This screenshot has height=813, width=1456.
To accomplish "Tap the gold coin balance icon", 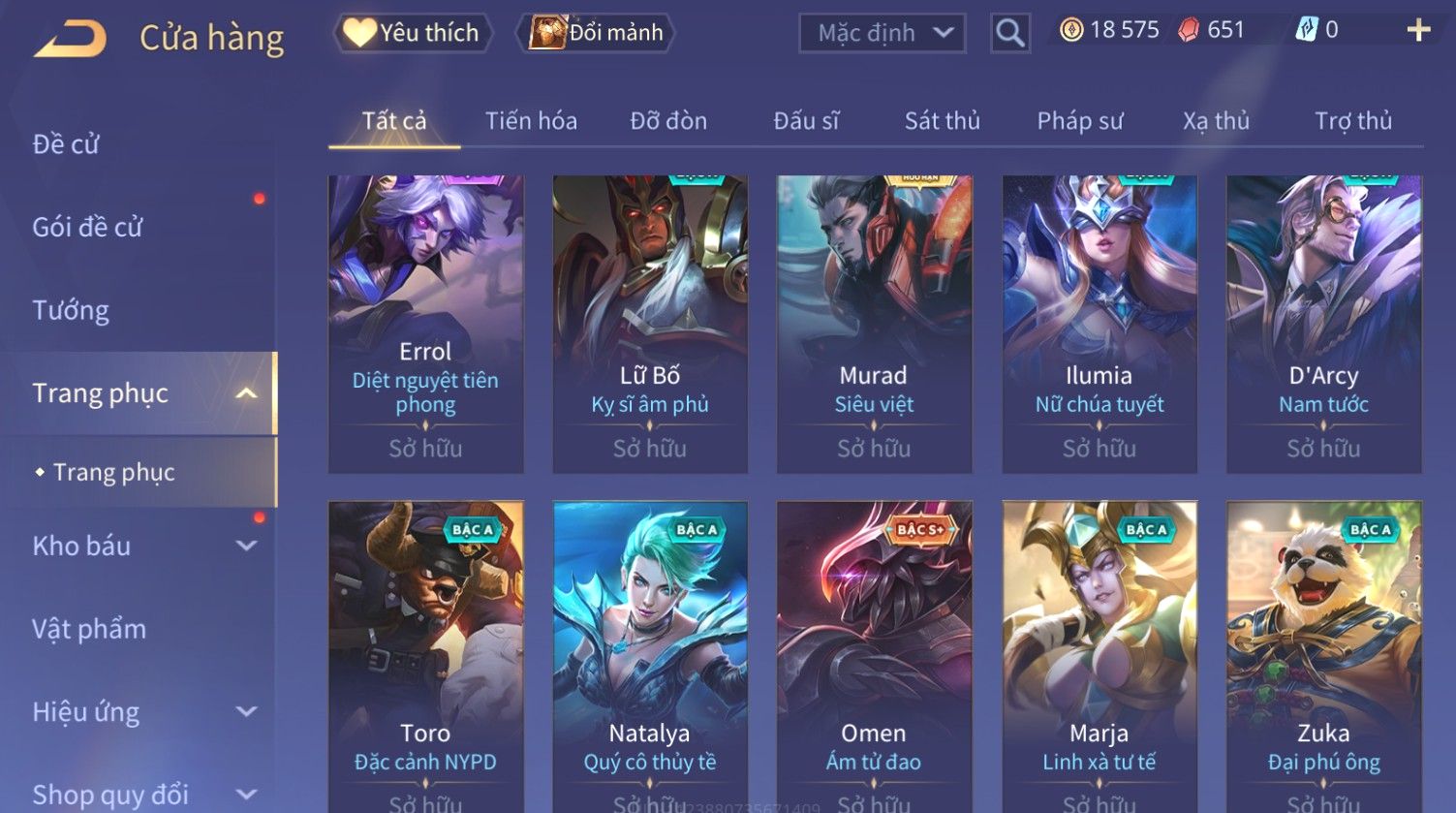I will click(x=1070, y=31).
